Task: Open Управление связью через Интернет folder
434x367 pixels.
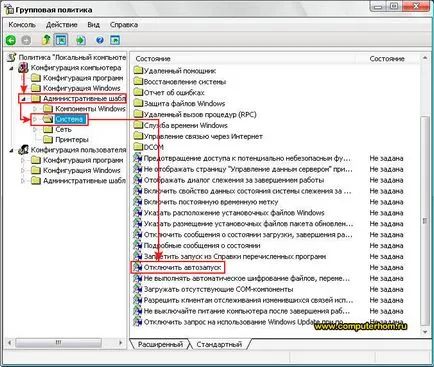Action: pos(203,136)
